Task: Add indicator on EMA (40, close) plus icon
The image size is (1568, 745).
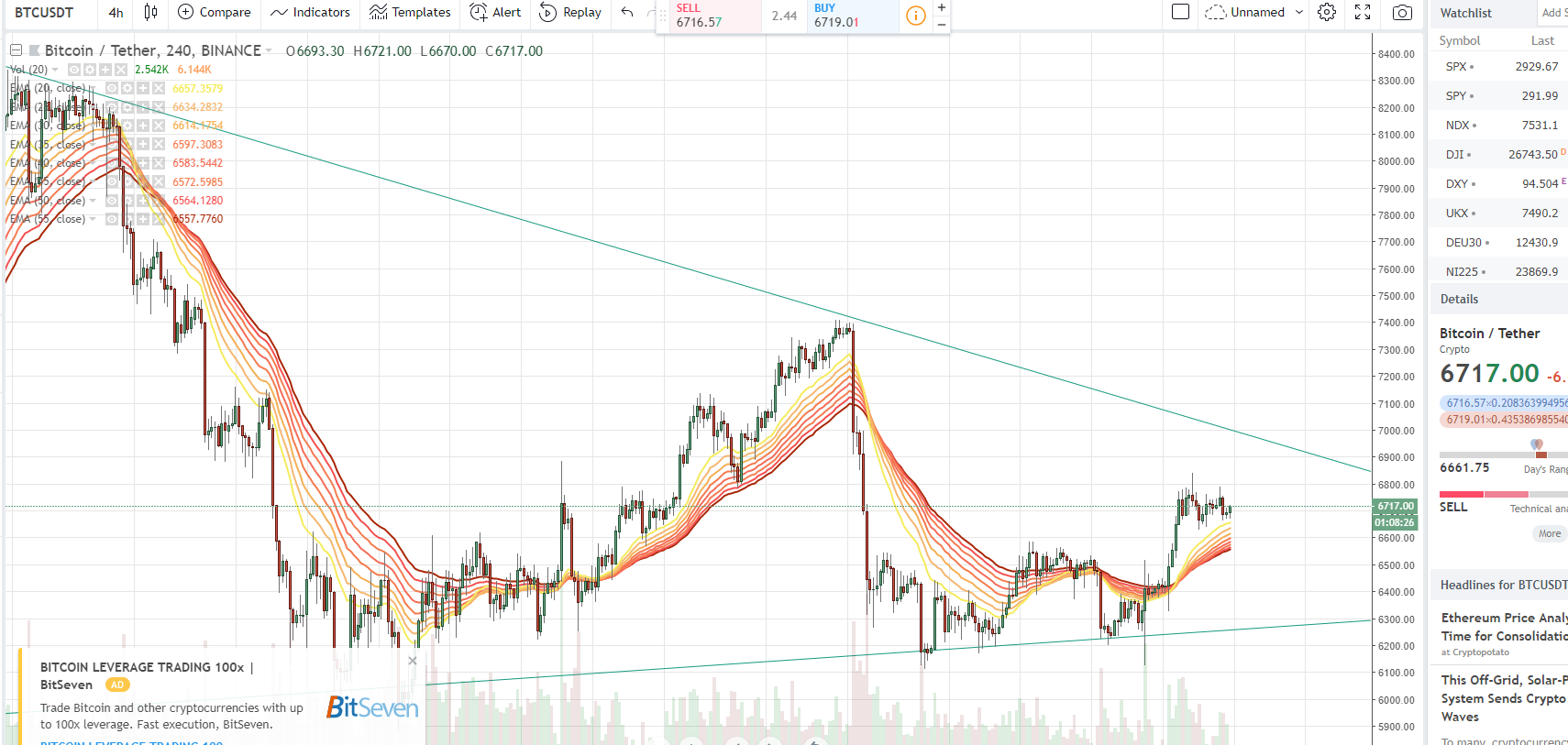Action: coord(143,163)
